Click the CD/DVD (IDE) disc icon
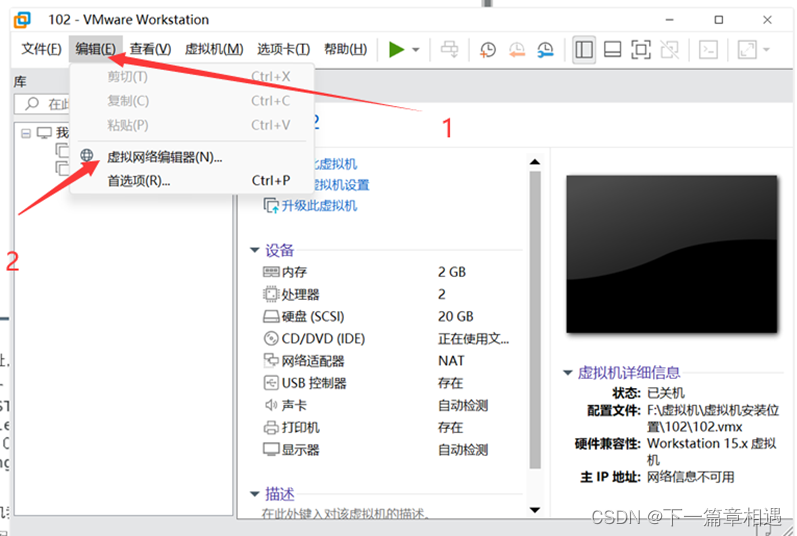Screen dimensions: 797x536 (271, 338)
